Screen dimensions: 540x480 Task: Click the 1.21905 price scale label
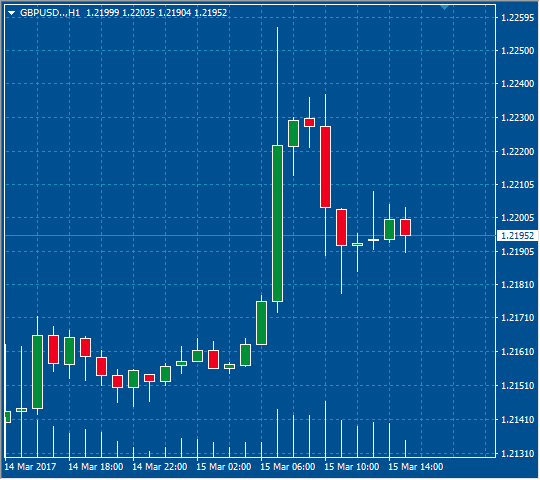click(518, 252)
